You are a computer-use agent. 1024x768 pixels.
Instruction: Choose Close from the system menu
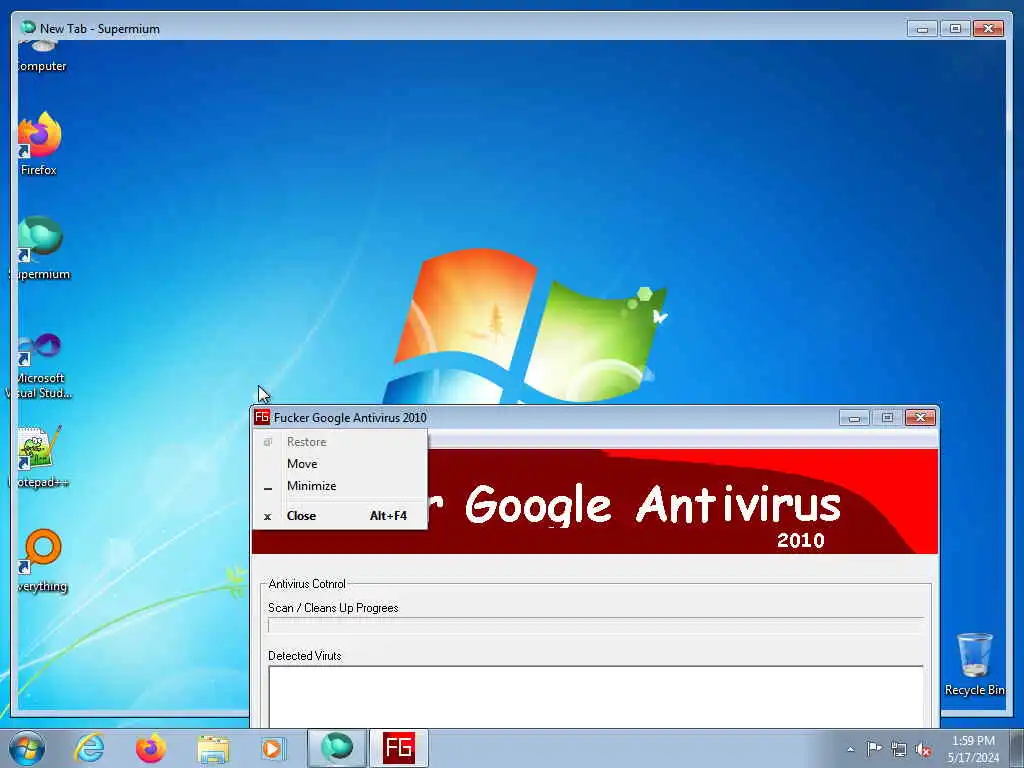[340, 516]
